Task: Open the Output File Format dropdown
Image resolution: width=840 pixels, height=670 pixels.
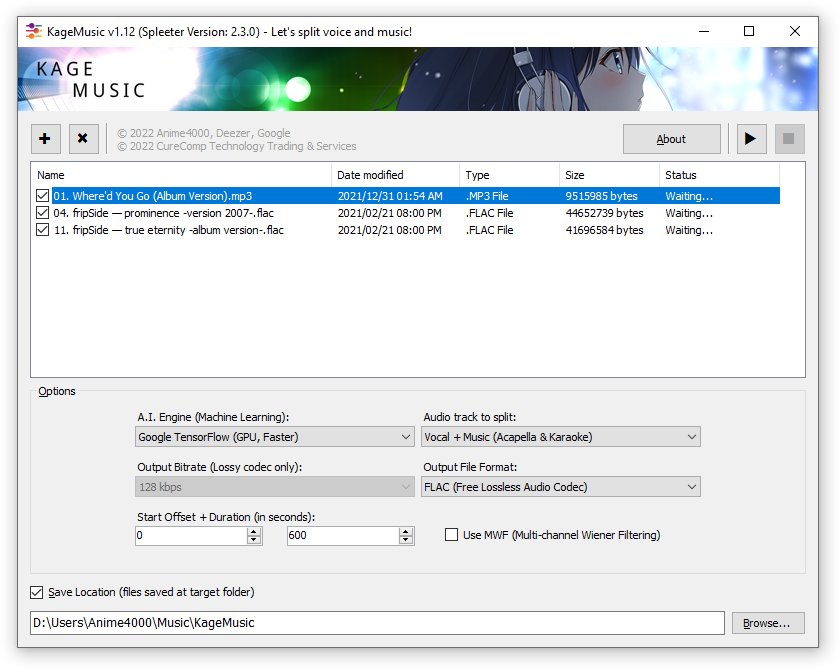Action: click(x=560, y=487)
